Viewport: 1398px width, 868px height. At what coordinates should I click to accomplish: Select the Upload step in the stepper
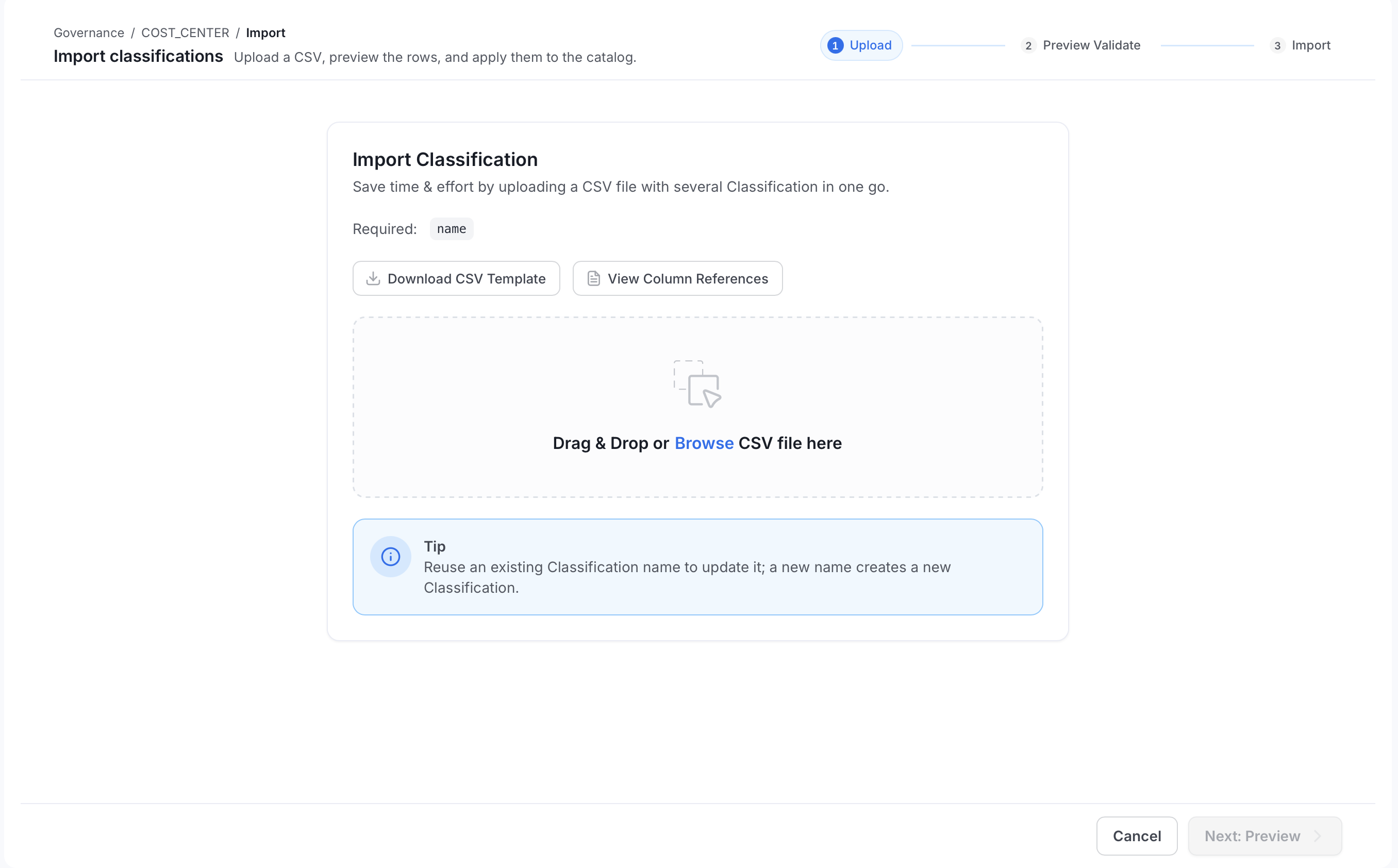tap(861, 45)
